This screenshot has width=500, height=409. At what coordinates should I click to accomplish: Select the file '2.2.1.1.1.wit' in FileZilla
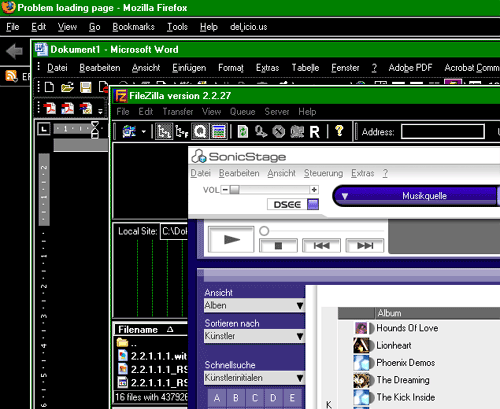click(152, 356)
